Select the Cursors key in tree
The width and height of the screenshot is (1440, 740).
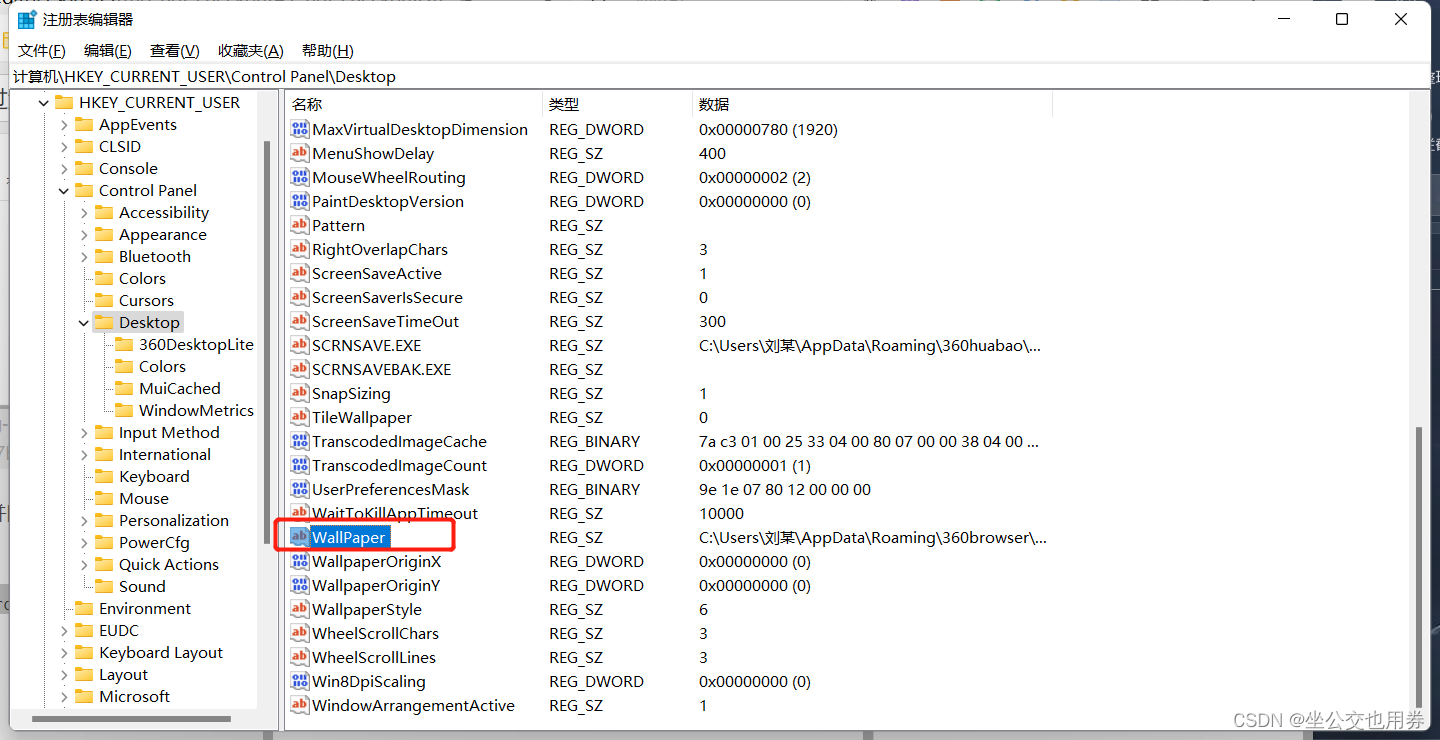[x=146, y=300]
